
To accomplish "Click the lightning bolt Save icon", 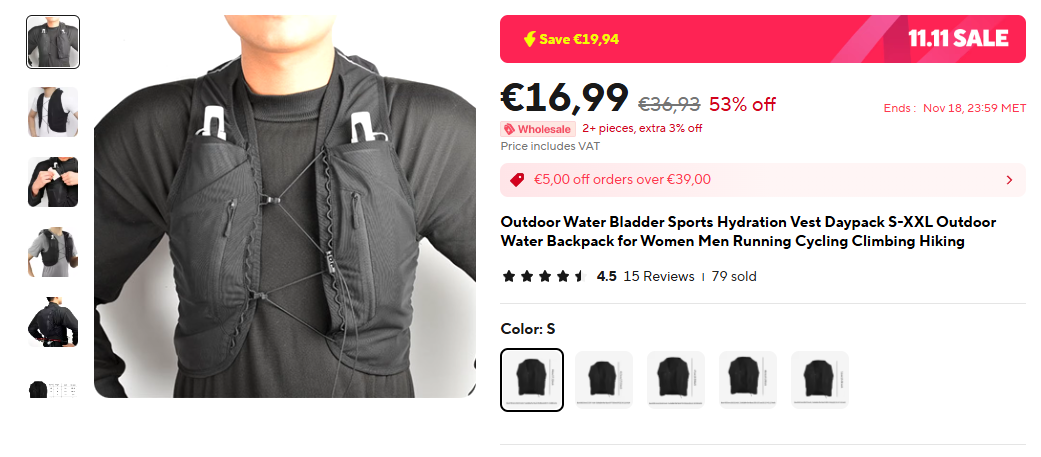I will [529, 39].
